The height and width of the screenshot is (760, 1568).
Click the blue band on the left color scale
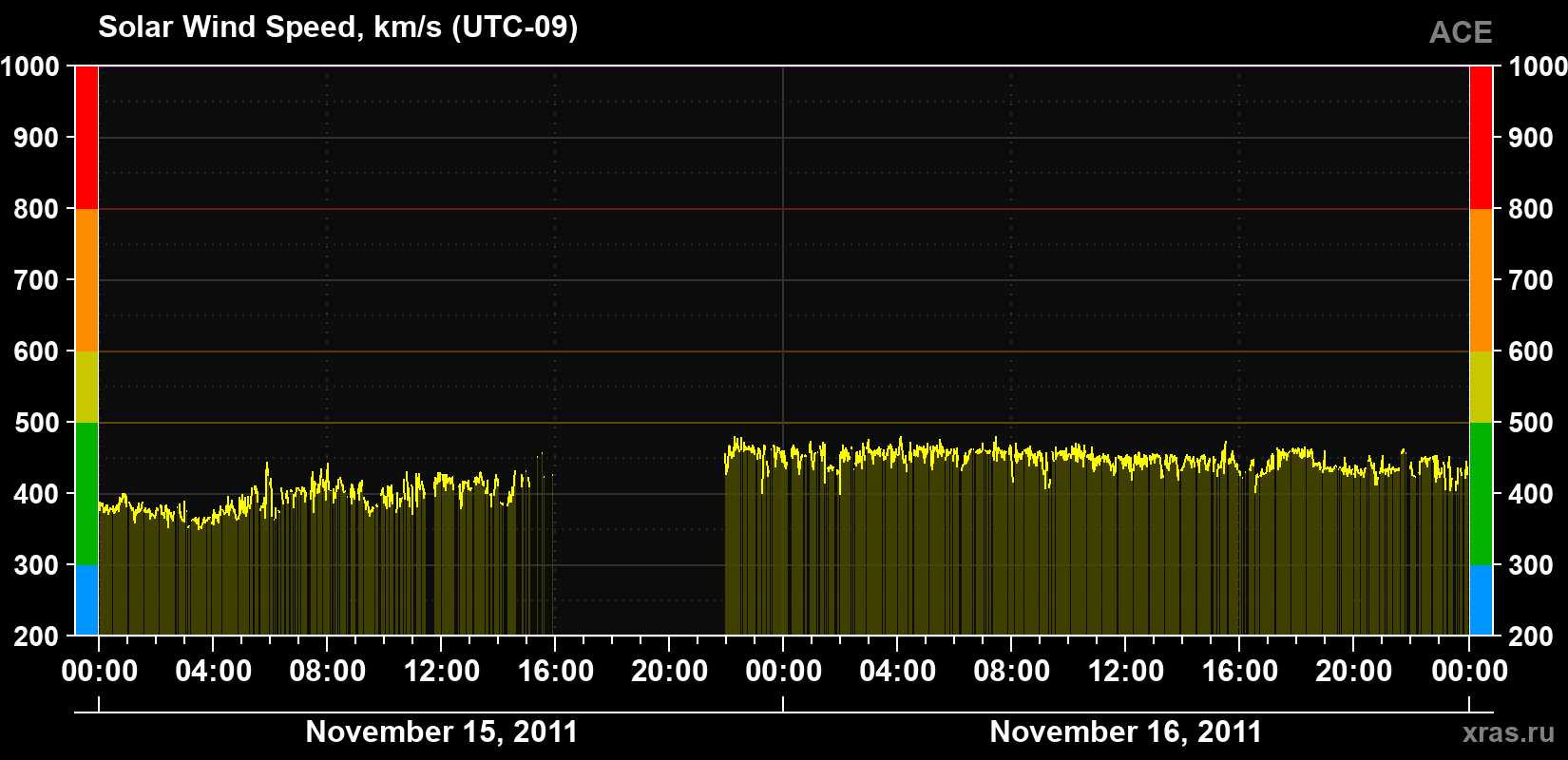(86, 600)
